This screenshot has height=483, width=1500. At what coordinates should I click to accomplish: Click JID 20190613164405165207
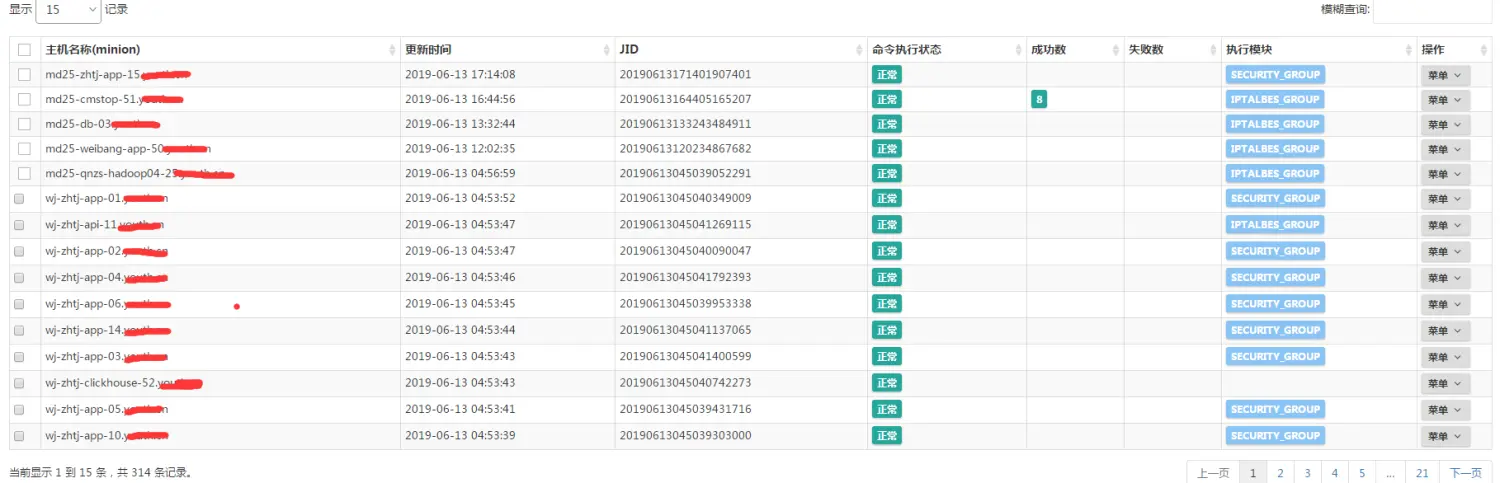685,99
